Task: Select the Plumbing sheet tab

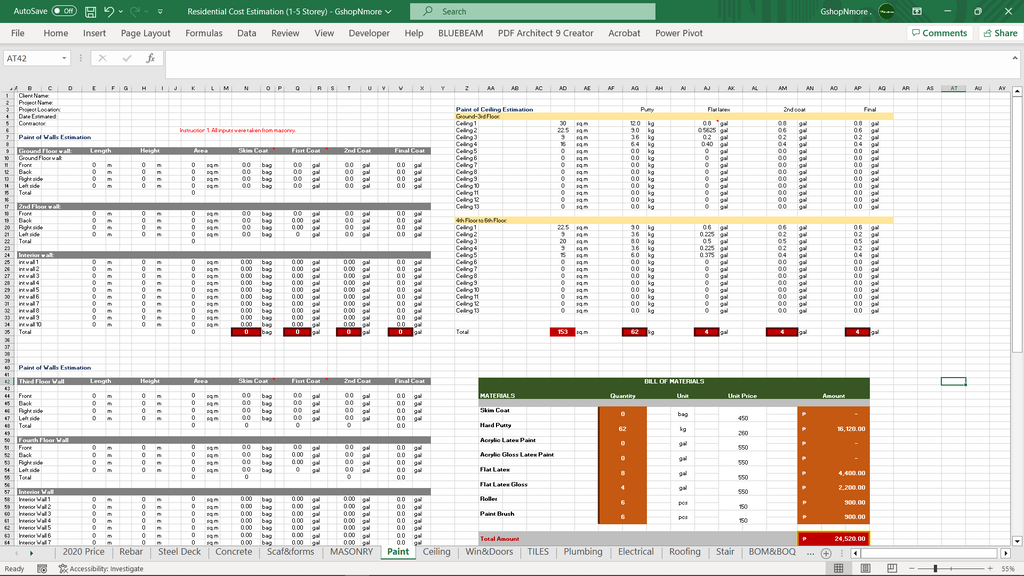Action: click(x=583, y=552)
